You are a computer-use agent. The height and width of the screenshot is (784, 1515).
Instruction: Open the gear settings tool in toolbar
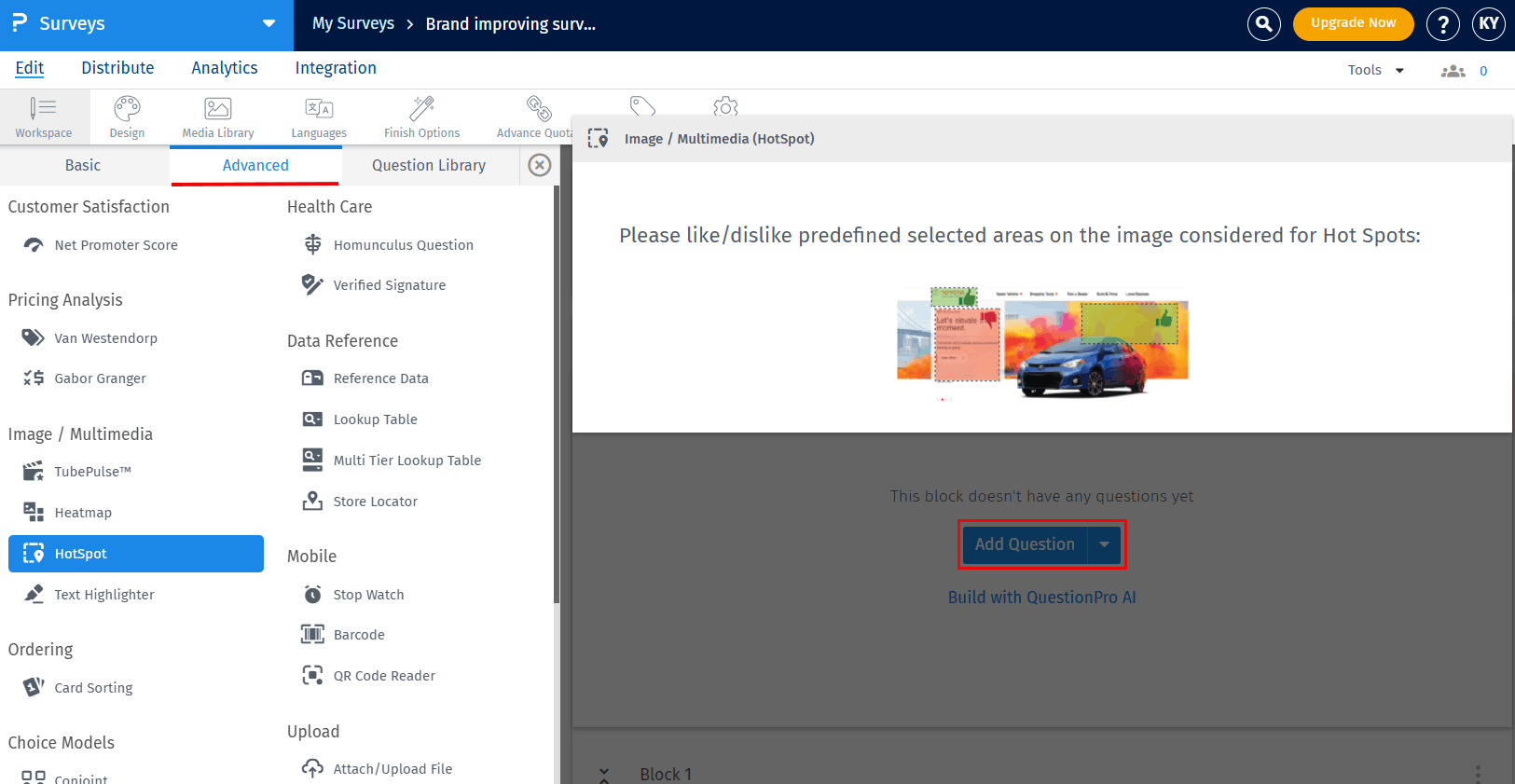(x=725, y=106)
